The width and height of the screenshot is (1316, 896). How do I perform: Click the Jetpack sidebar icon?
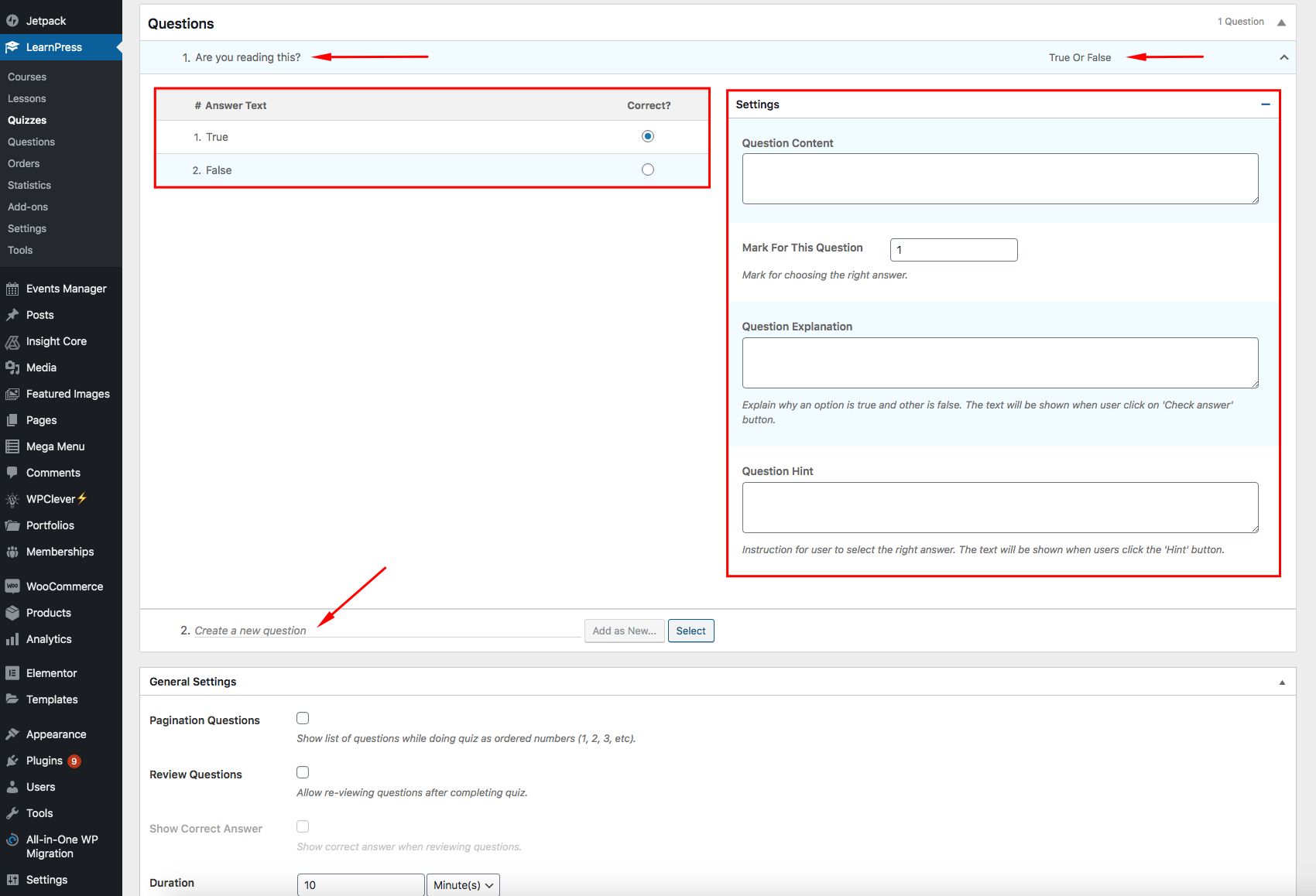(12, 21)
